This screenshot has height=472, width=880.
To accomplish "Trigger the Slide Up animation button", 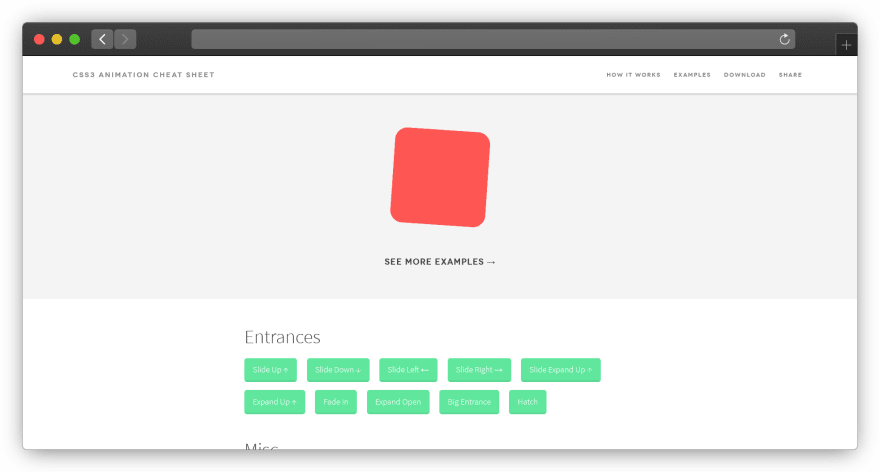I will (x=271, y=370).
